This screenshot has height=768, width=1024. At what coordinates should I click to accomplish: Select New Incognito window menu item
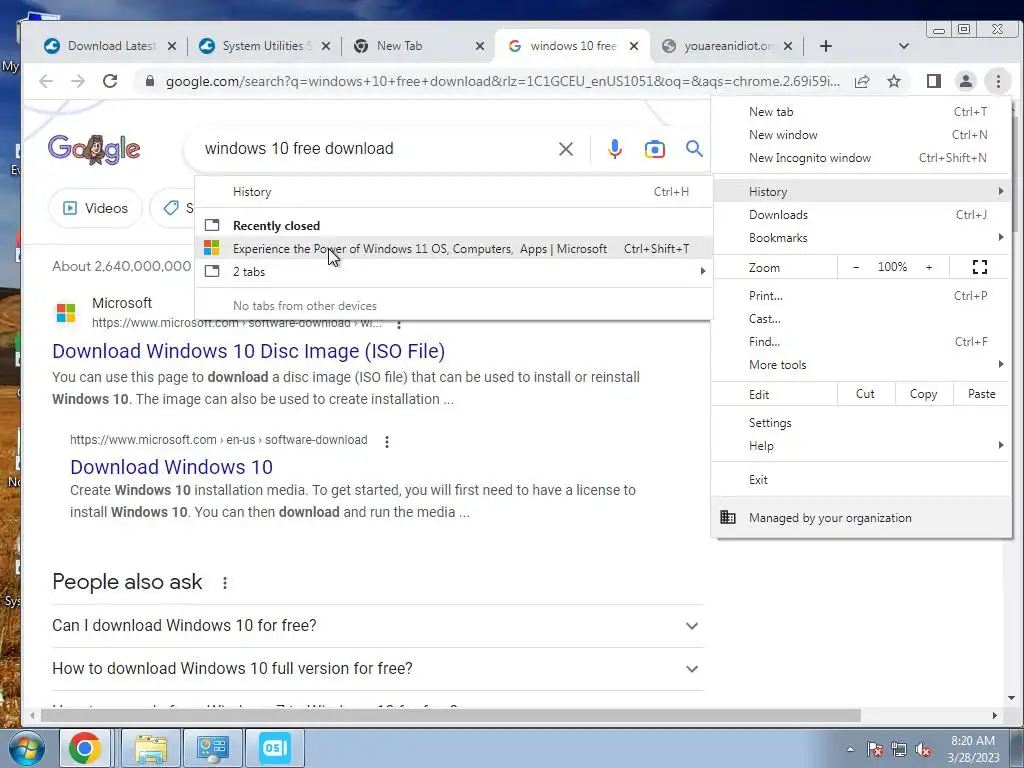pyautogui.click(x=861, y=157)
